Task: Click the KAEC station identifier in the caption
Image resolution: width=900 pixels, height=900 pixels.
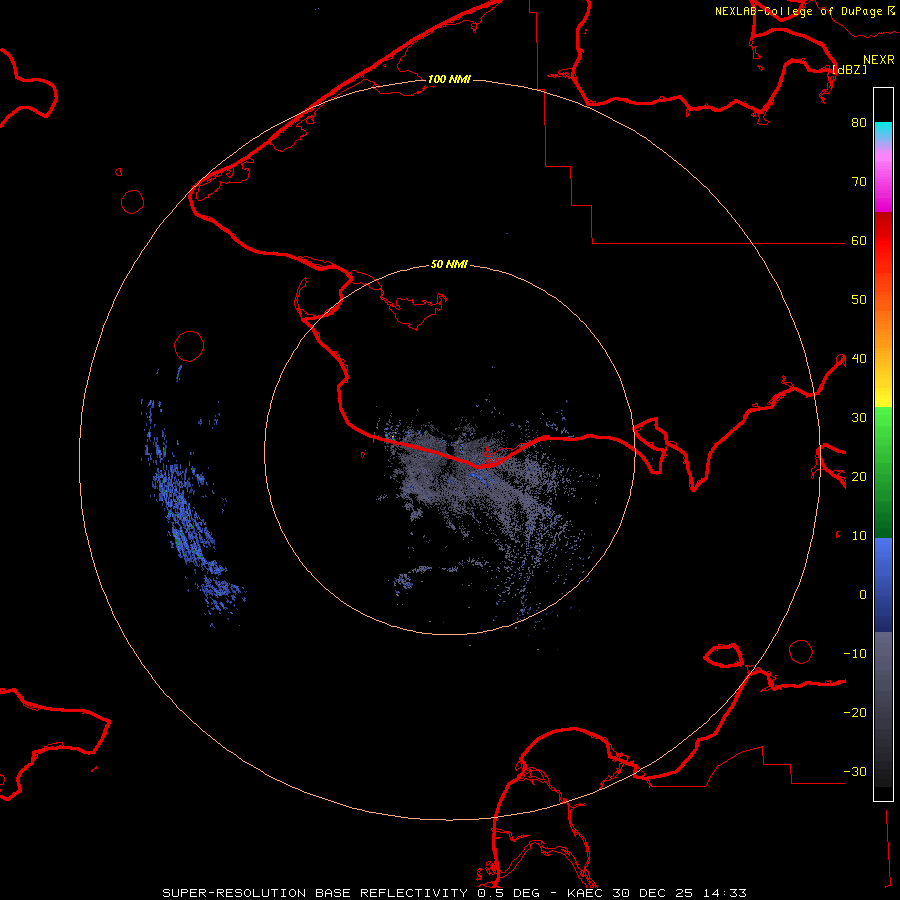Action: 587,893
